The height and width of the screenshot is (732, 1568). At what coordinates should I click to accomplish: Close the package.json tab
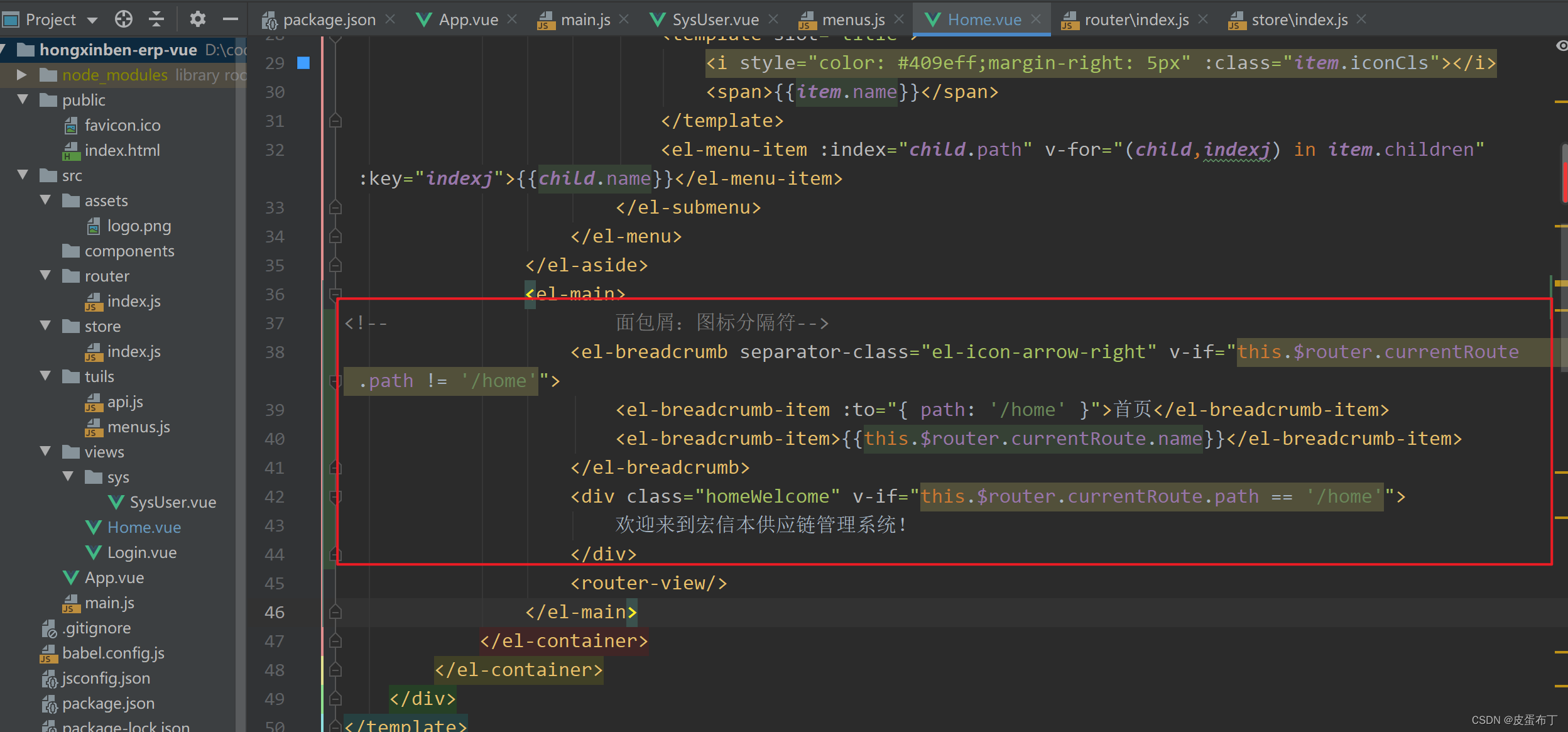390,19
